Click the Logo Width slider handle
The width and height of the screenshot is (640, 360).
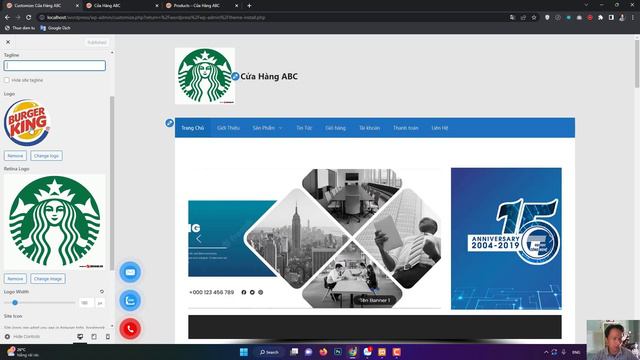15,302
